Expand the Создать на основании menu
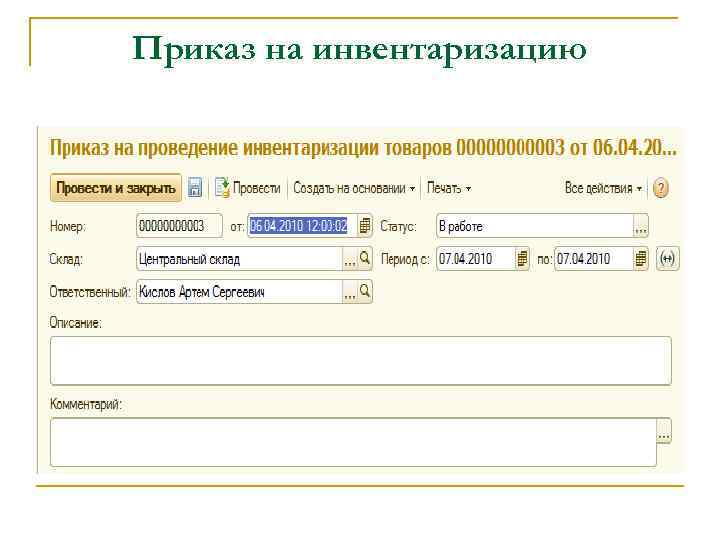720x540 pixels. [354, 188]
